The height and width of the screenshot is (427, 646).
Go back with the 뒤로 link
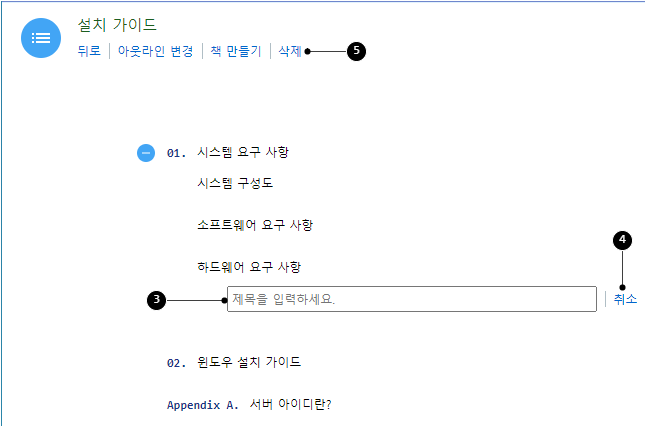(89, 51)
